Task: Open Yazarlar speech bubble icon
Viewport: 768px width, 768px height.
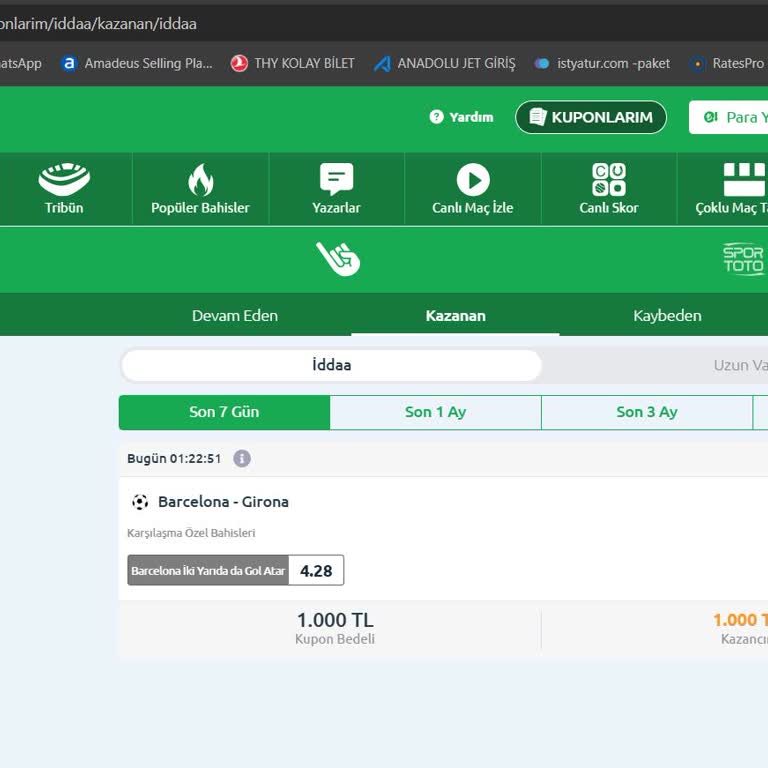Action: (336, 180)
